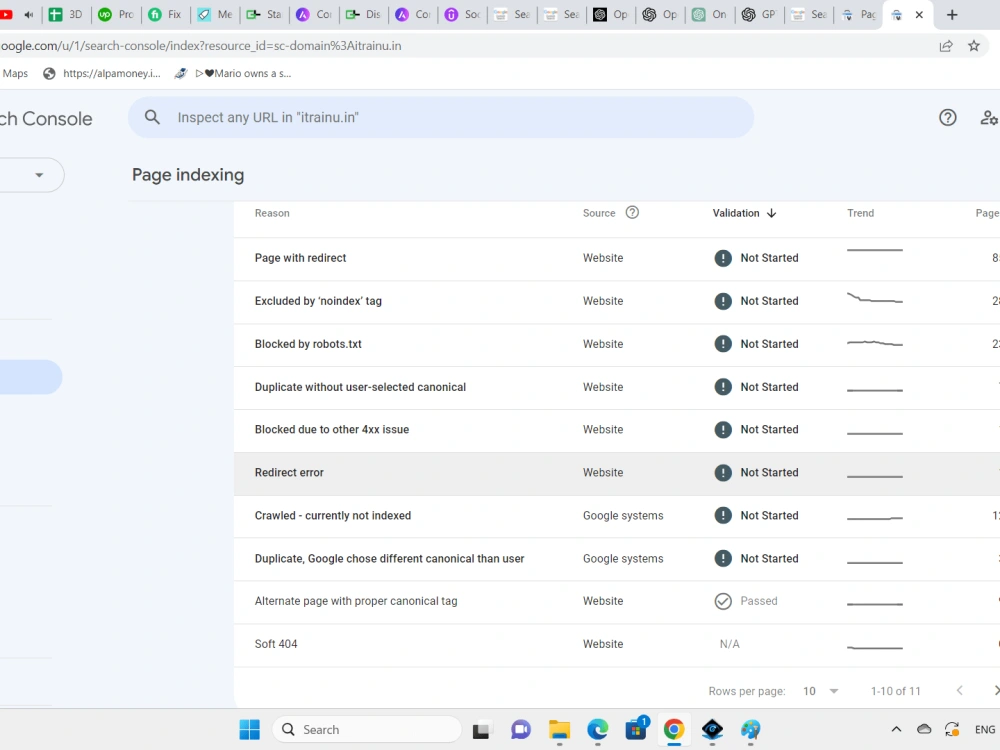Open the chat app in taskbar
1000x750 pixels.
tap(520, 730)
